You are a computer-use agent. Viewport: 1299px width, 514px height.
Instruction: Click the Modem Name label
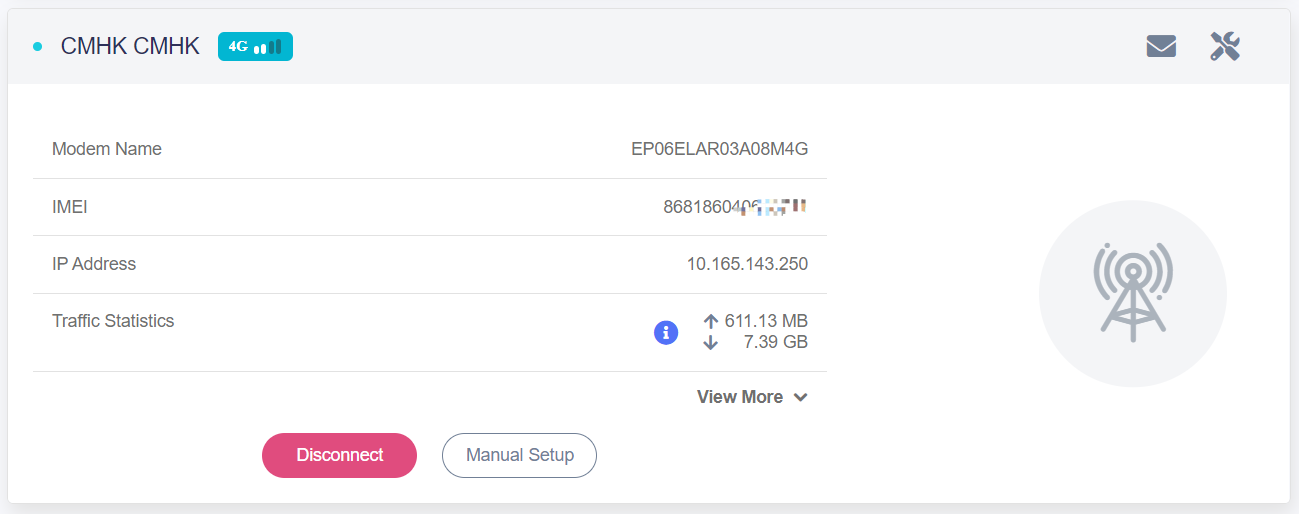(x=107, y=149)
